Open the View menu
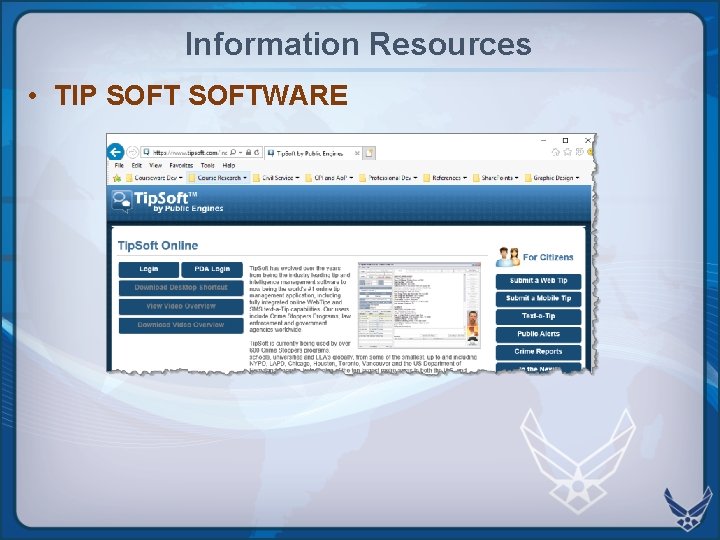720x540 pixels. 156,165
